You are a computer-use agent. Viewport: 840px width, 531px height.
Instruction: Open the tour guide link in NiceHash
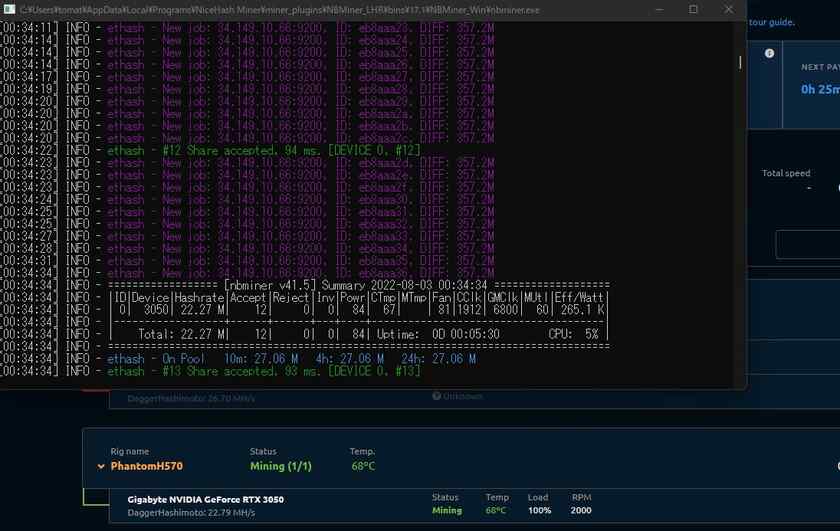tap(771, 22)
